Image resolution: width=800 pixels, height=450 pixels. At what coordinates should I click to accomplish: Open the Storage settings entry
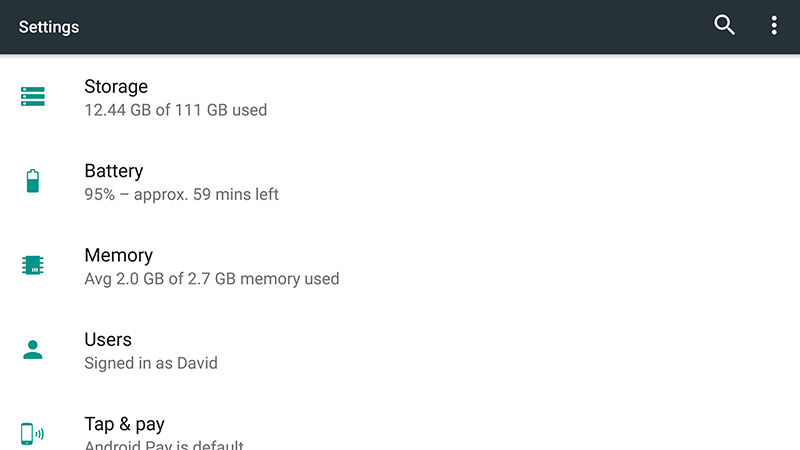pos(116,87)
